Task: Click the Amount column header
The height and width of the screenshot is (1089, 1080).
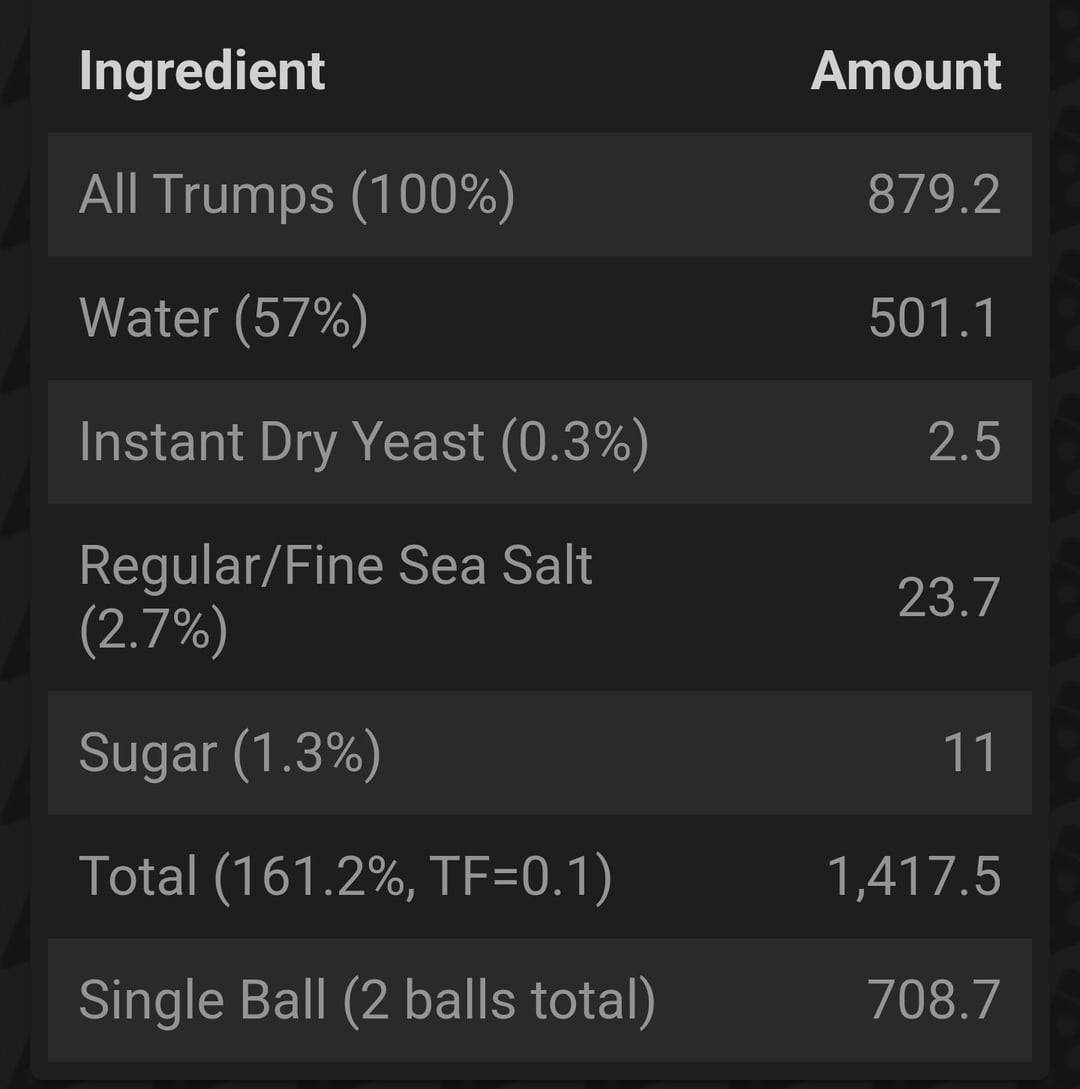Action: pyautogui.click(x=905, y=71)
